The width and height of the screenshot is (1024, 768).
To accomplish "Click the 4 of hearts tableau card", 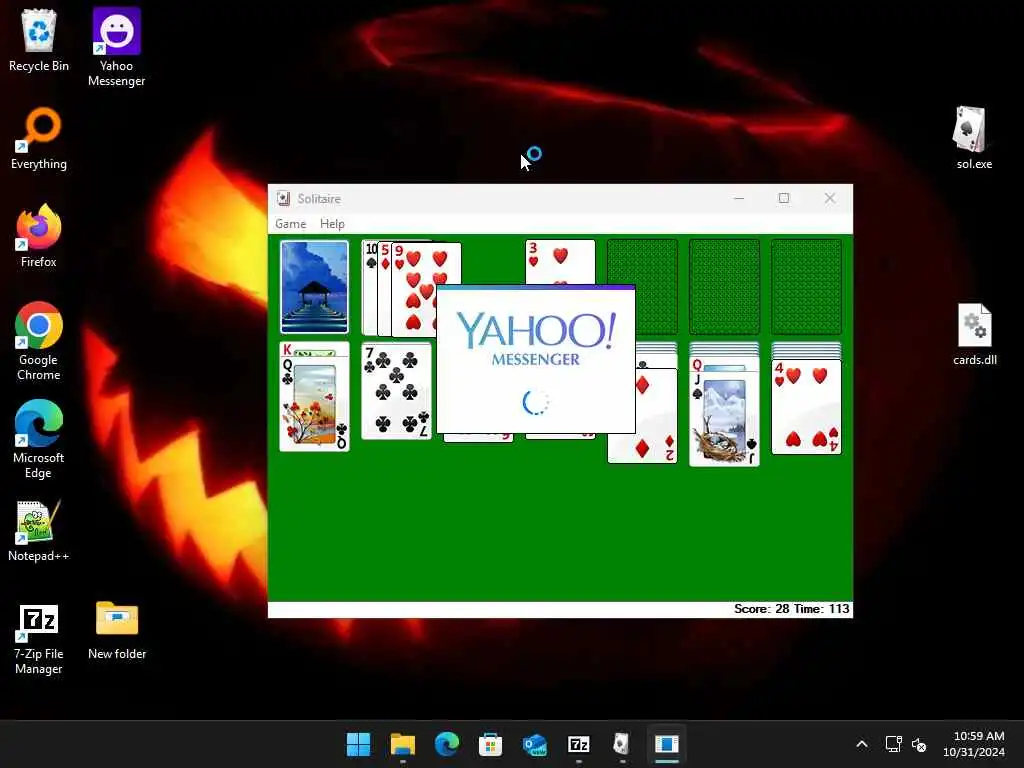I will pos(807,407).
